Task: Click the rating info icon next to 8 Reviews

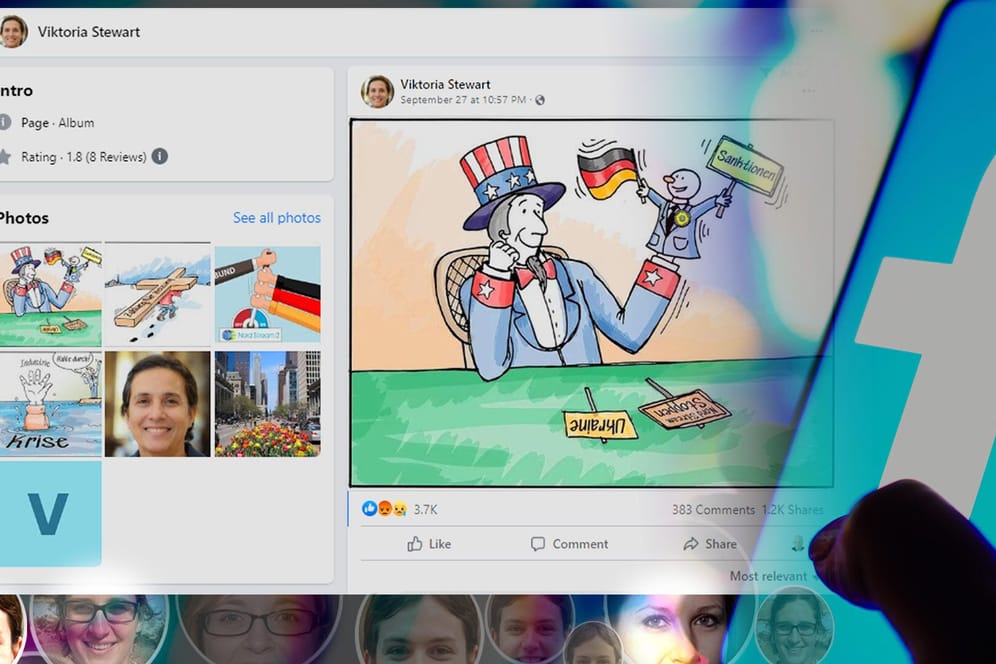Action: [160, 156]
